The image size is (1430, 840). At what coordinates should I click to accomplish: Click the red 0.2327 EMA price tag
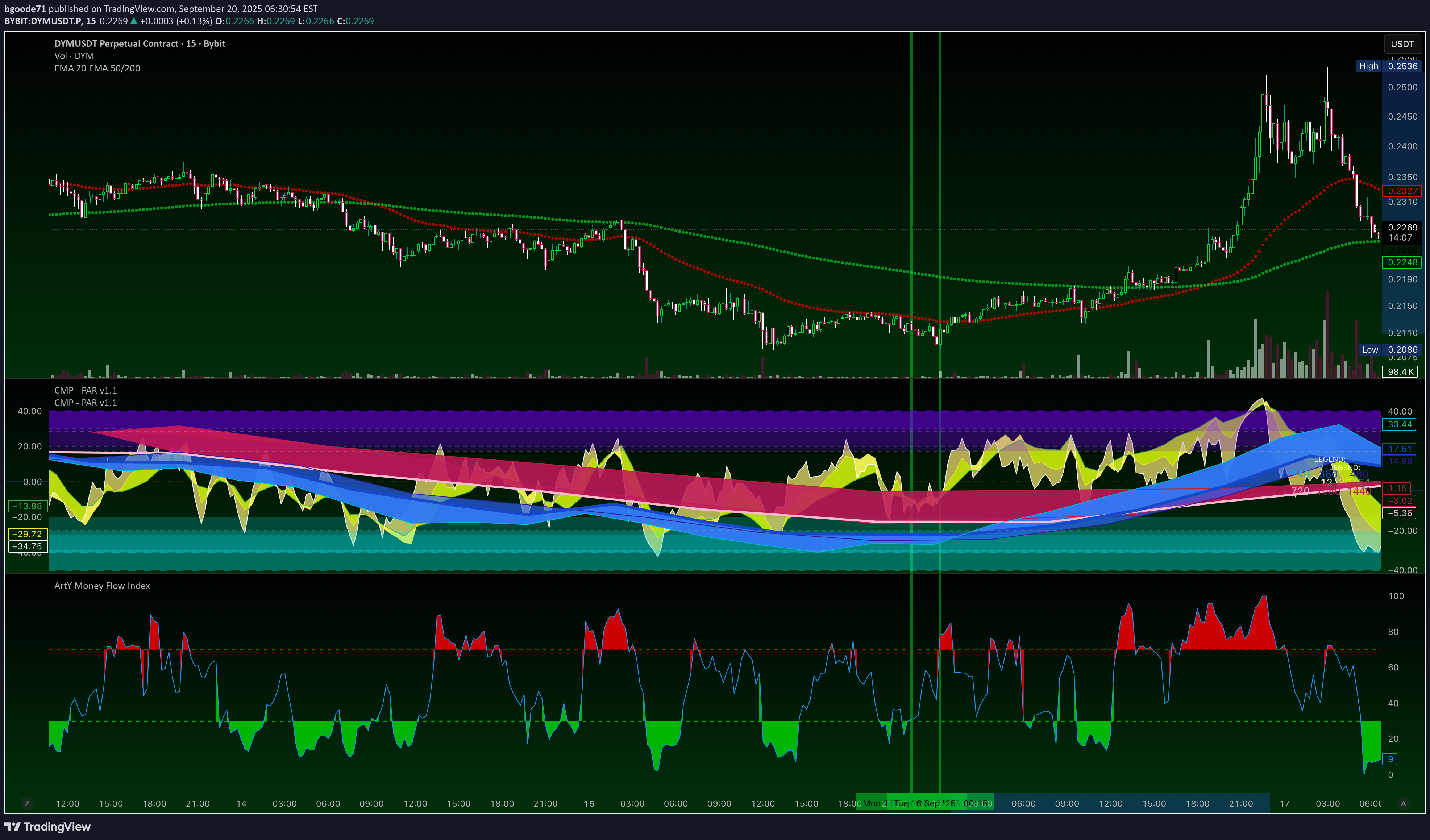point(1402,191)
